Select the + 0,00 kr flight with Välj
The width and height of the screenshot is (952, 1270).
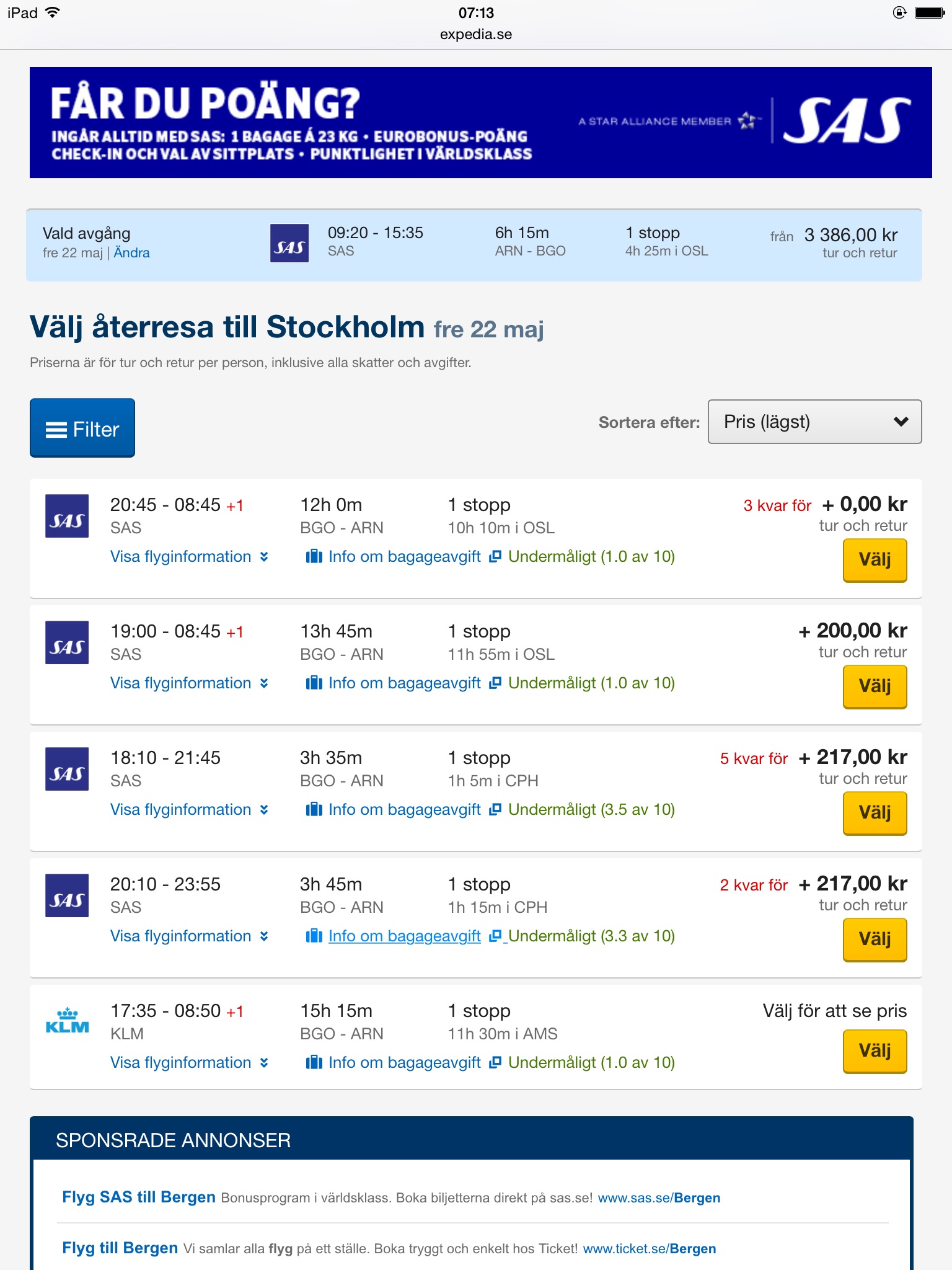pos(875,560)
